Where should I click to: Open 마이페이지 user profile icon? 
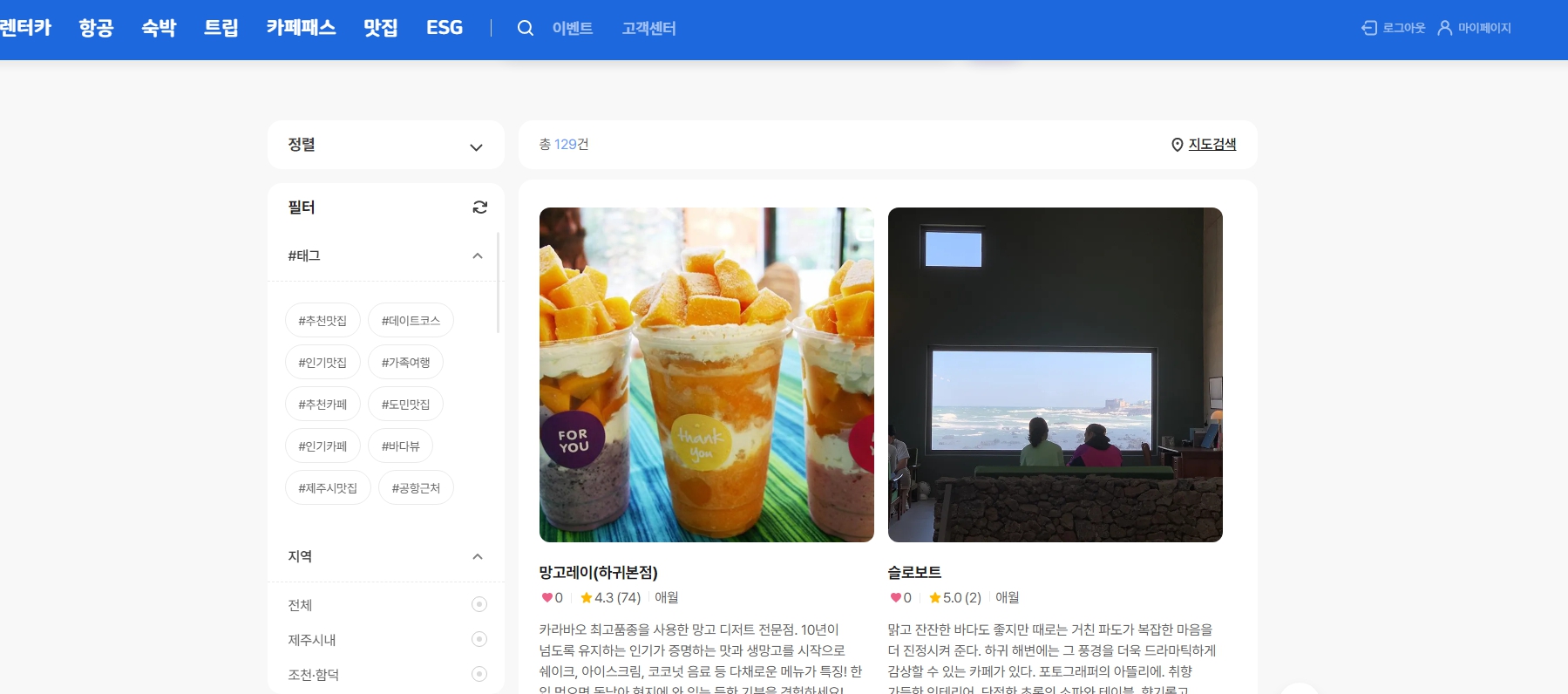click(1444, 28)
